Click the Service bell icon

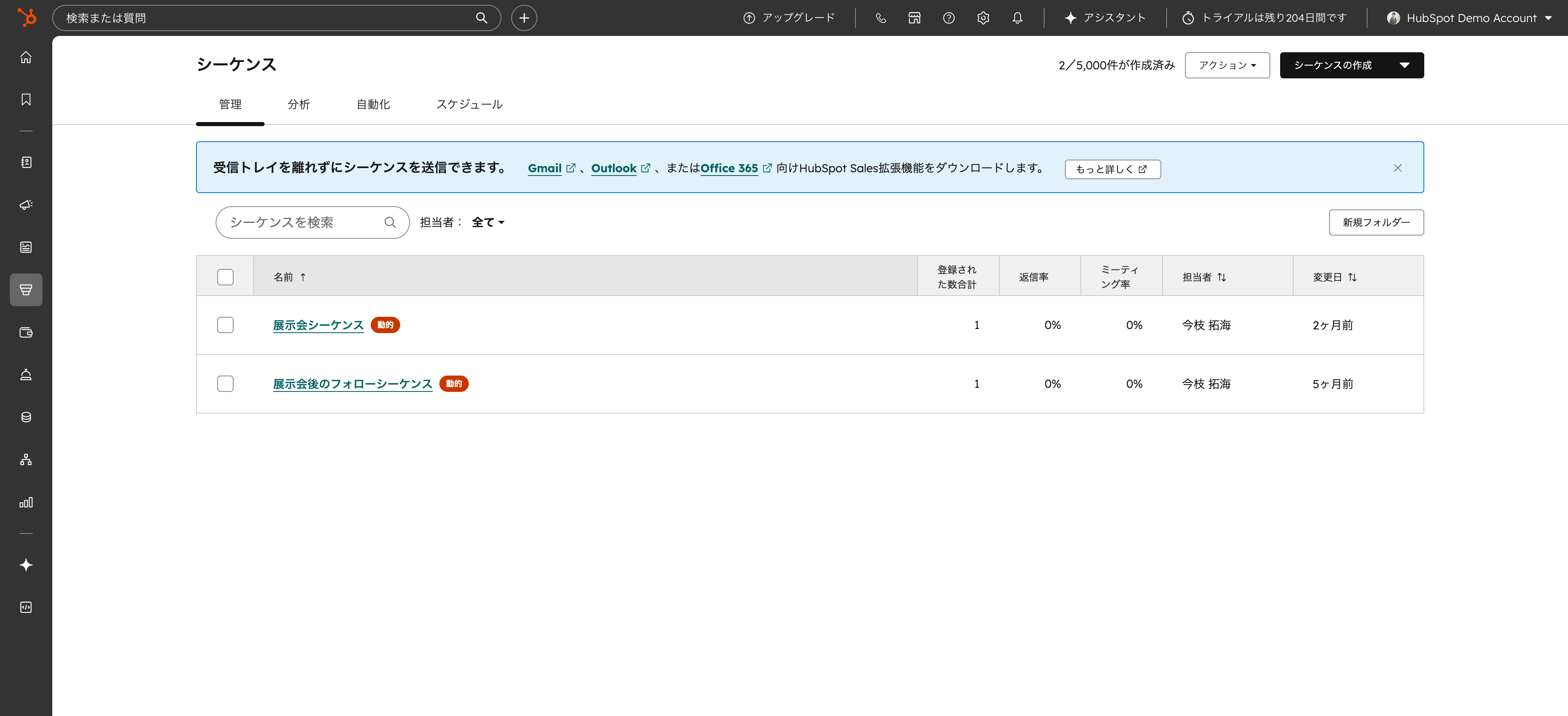[x=26, y=375]
